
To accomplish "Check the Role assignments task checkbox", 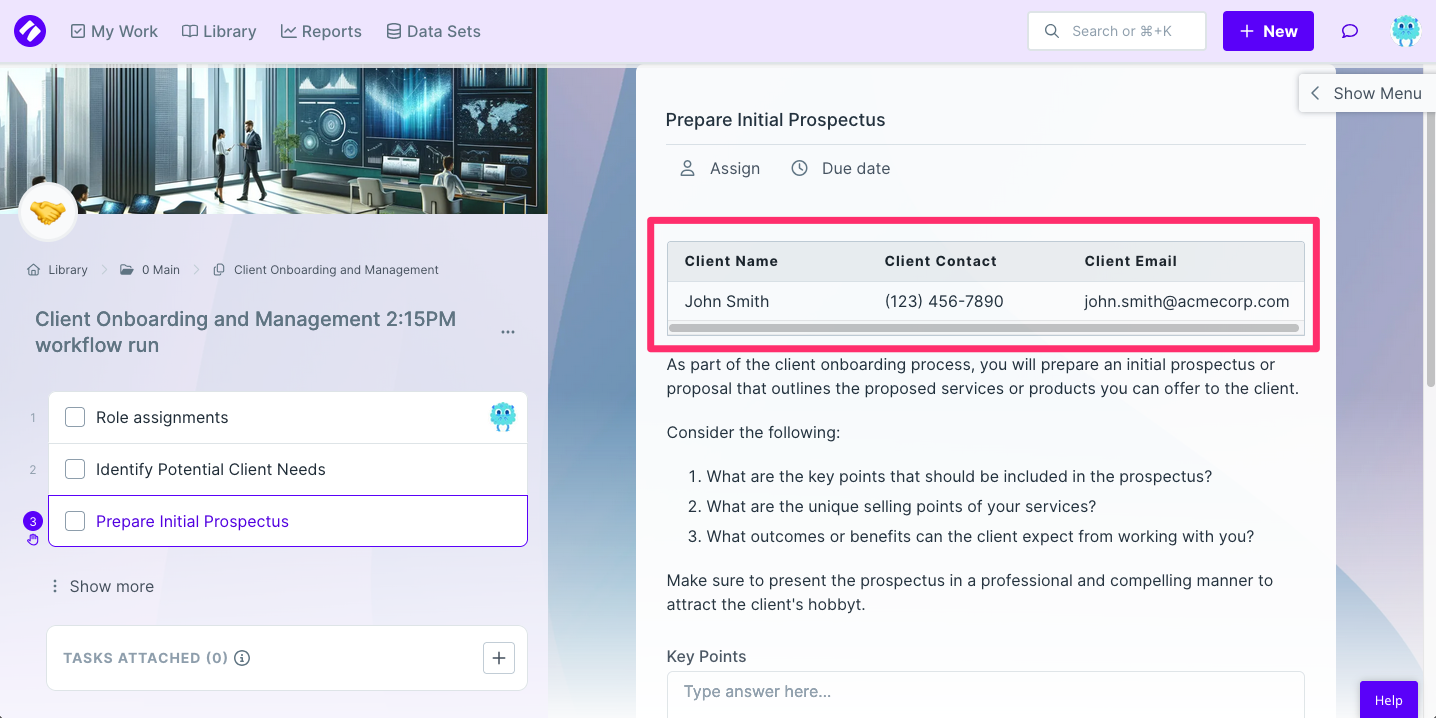I will coord(75,417).
